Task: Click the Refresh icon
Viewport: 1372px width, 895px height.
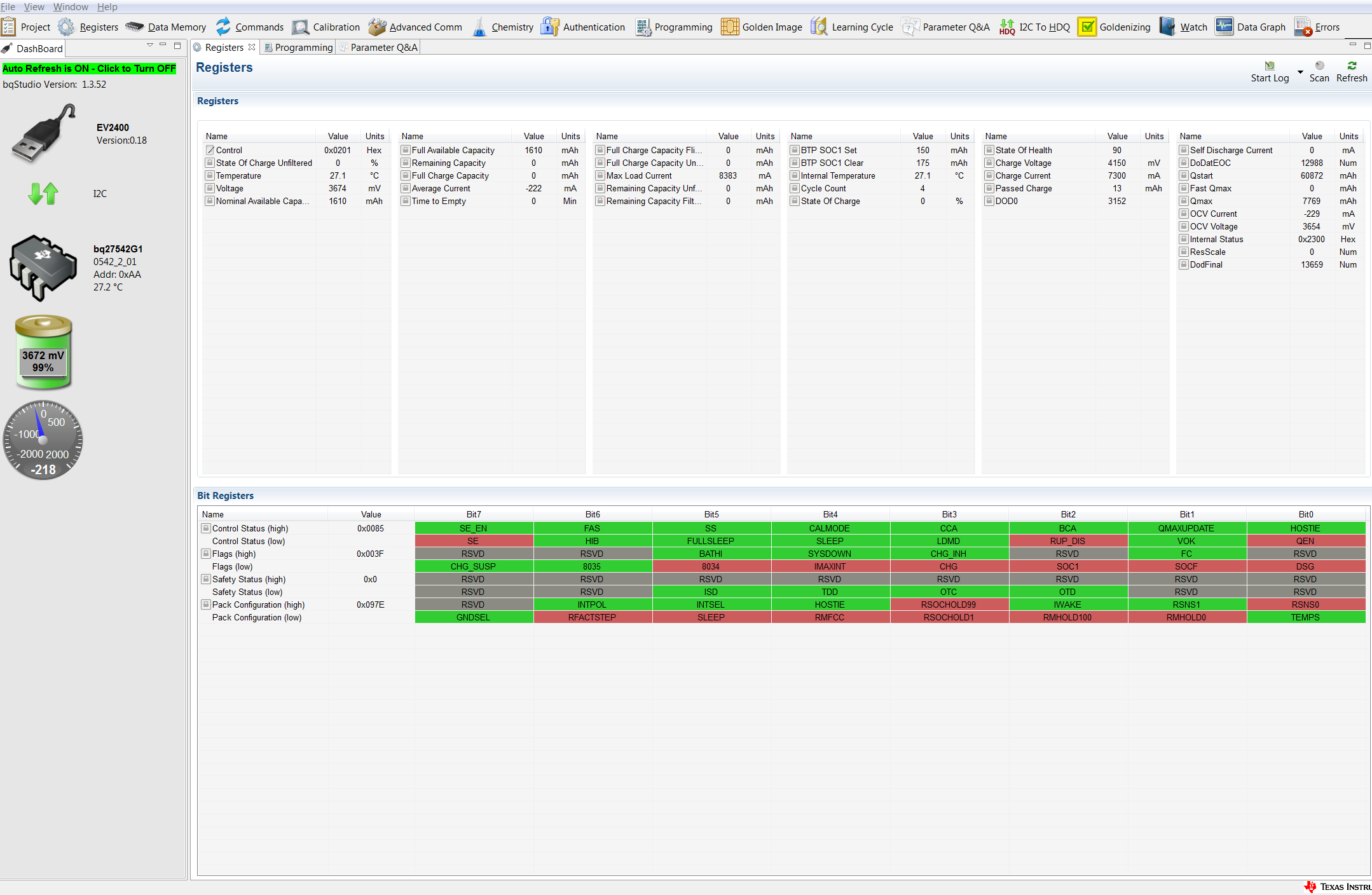Action: click(x=1352, y=65)
